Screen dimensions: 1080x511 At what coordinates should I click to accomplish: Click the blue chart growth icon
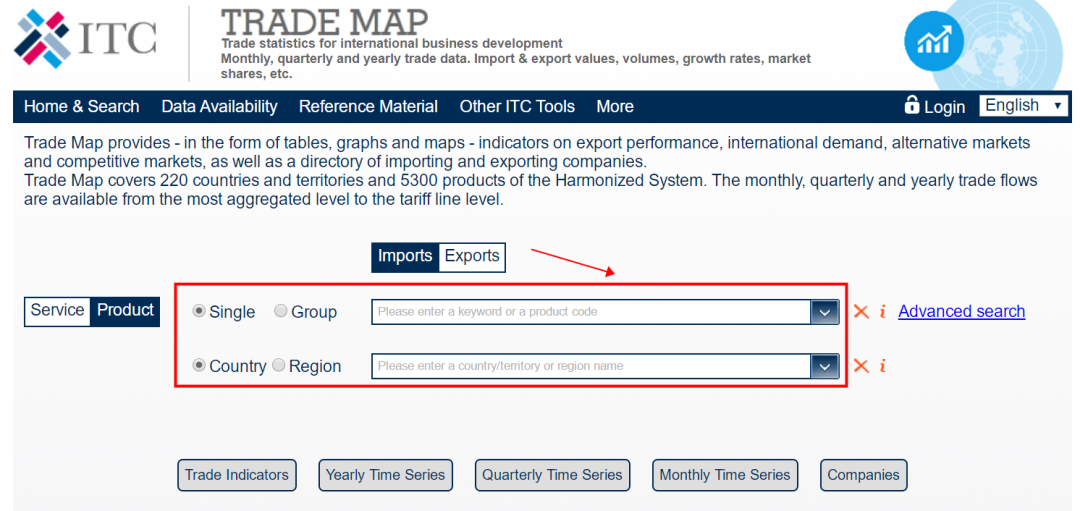933,41
